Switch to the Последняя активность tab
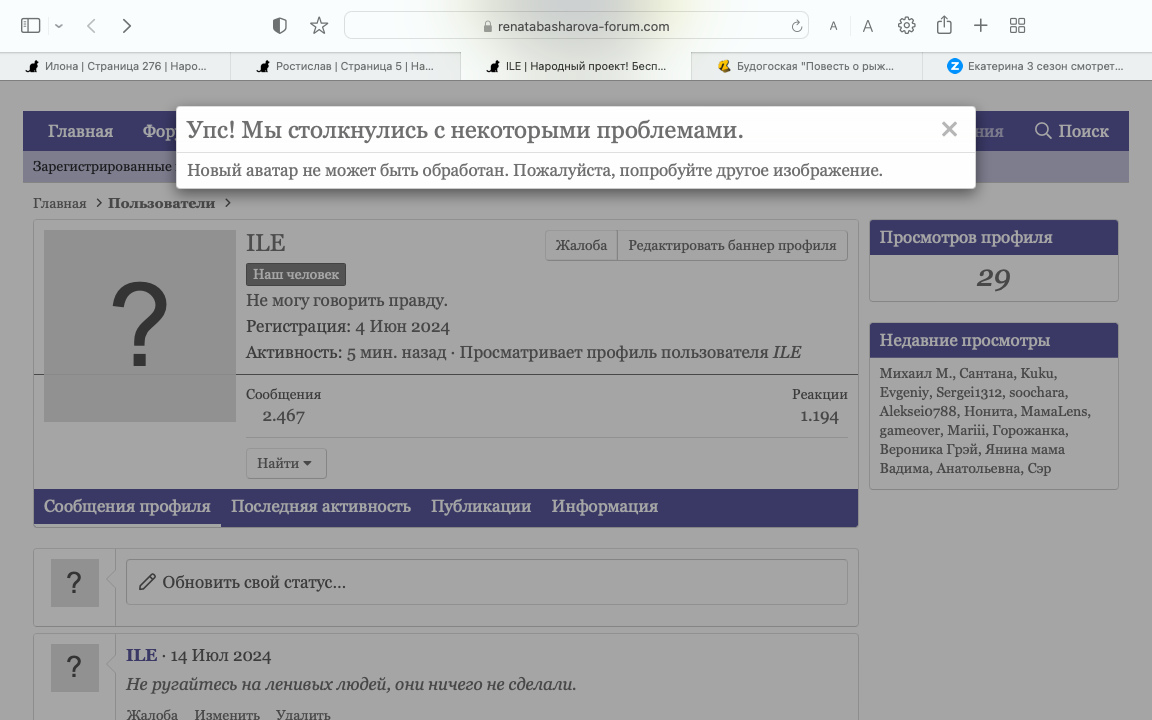The image size is (1152, 720). [320, 506]
